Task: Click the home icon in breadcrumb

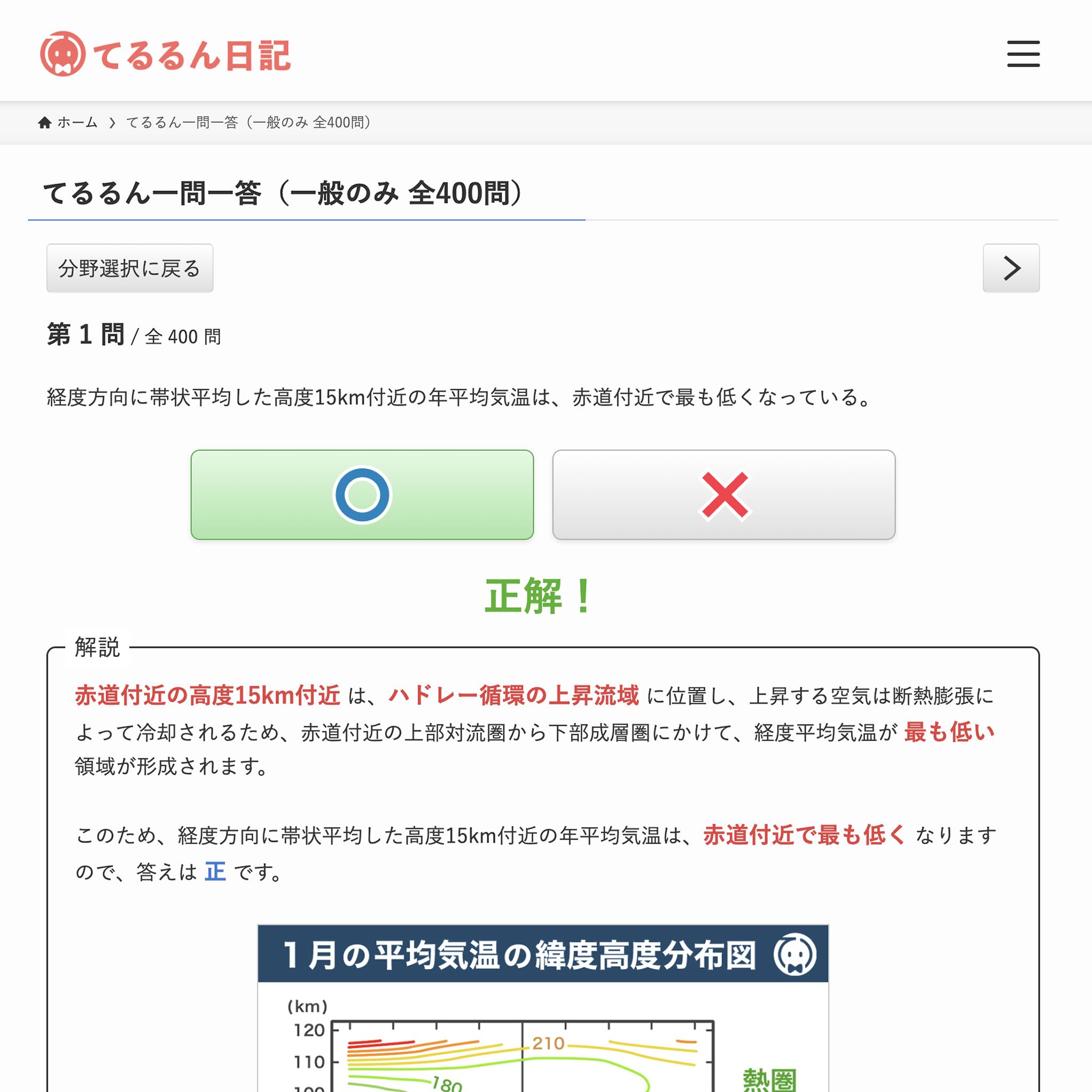Action: tap(45, 122)
